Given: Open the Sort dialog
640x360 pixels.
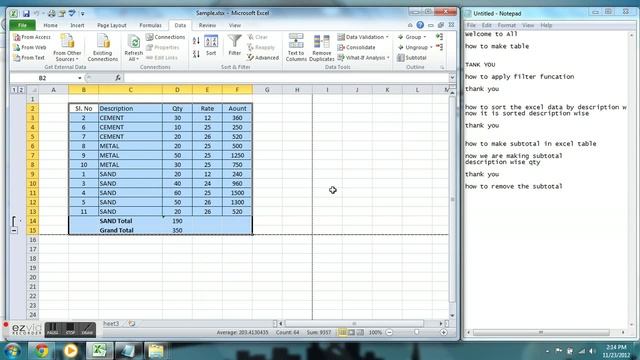Looking at the screenshot, I should point(211,45).
